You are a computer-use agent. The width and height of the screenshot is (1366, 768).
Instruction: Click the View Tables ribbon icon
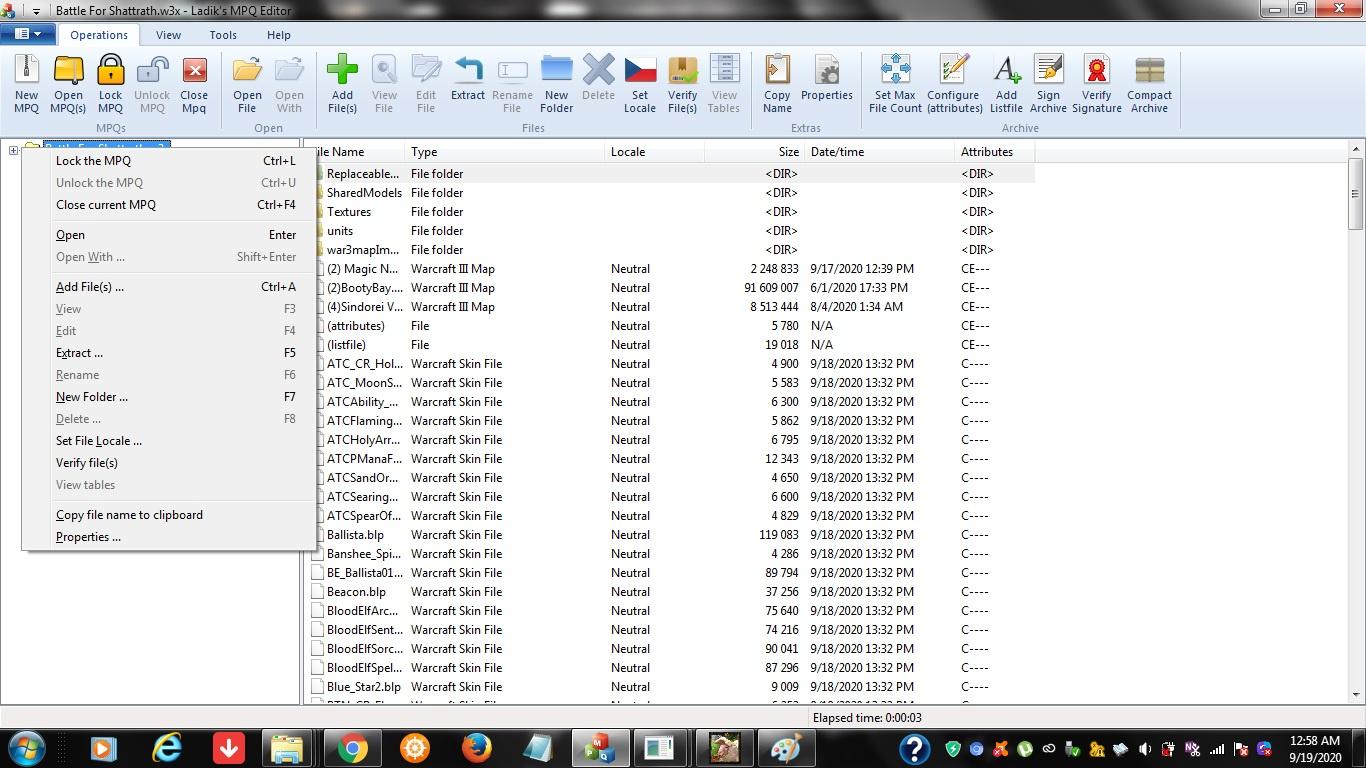pyautogui.click(x=724, y=84)
